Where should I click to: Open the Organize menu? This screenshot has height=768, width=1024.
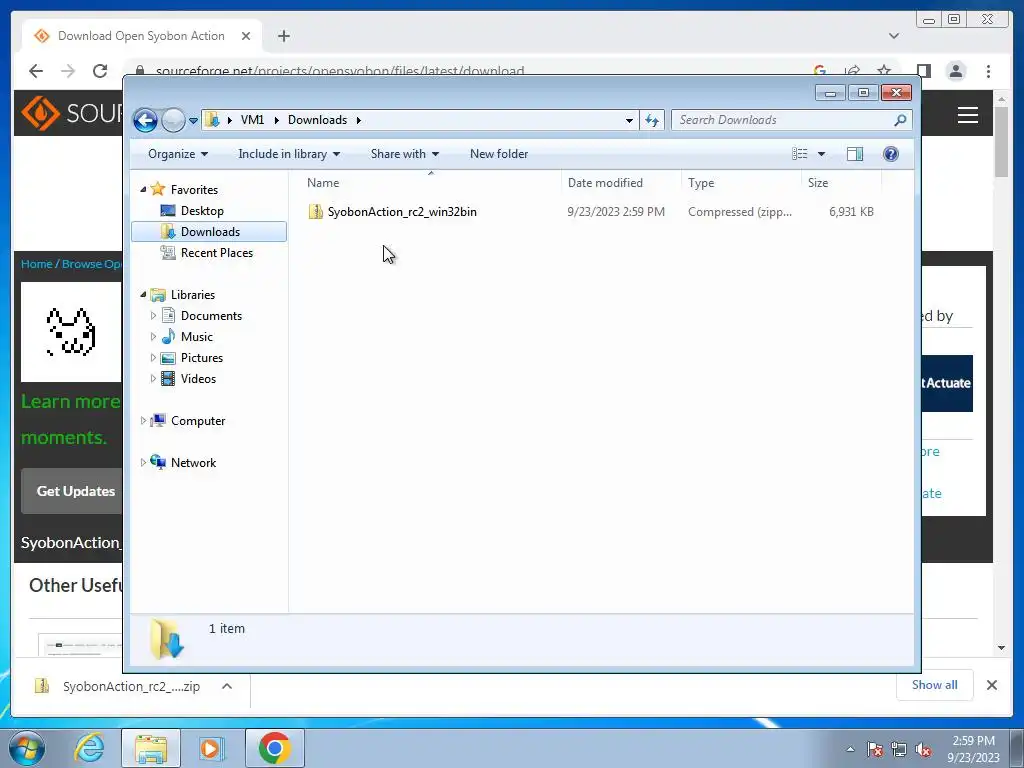178,154
